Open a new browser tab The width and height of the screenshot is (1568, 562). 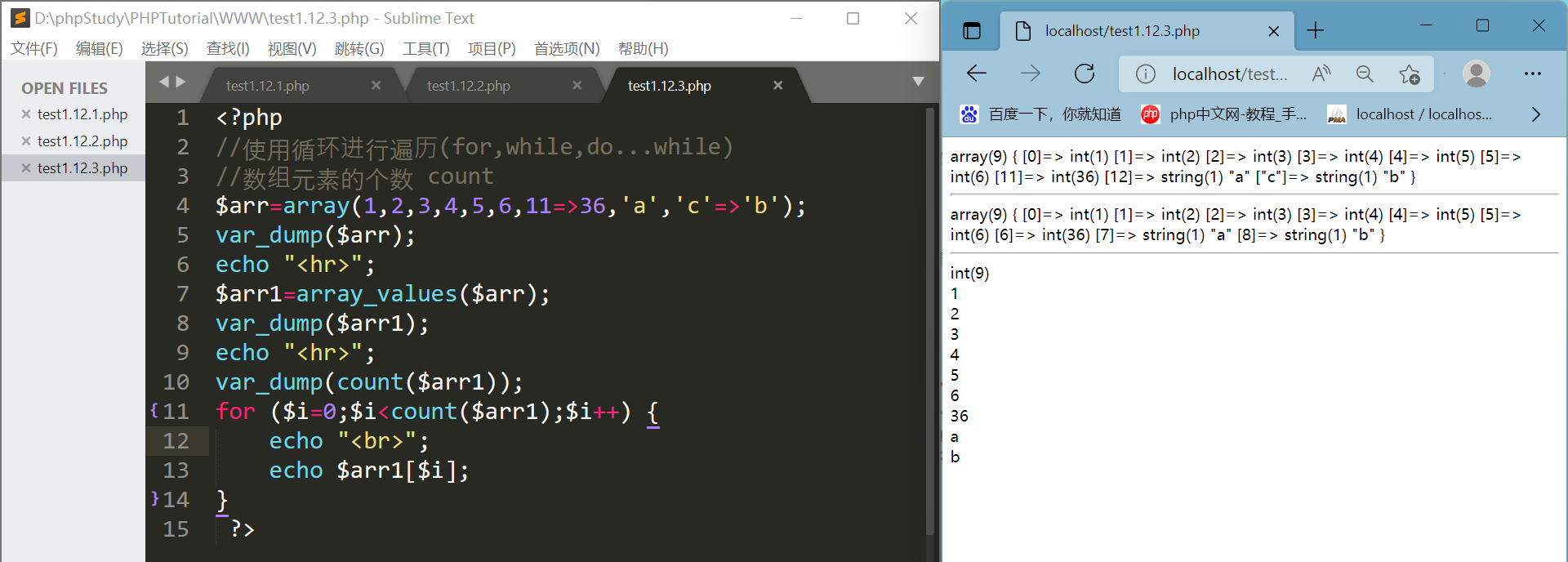click(1315, 31)
